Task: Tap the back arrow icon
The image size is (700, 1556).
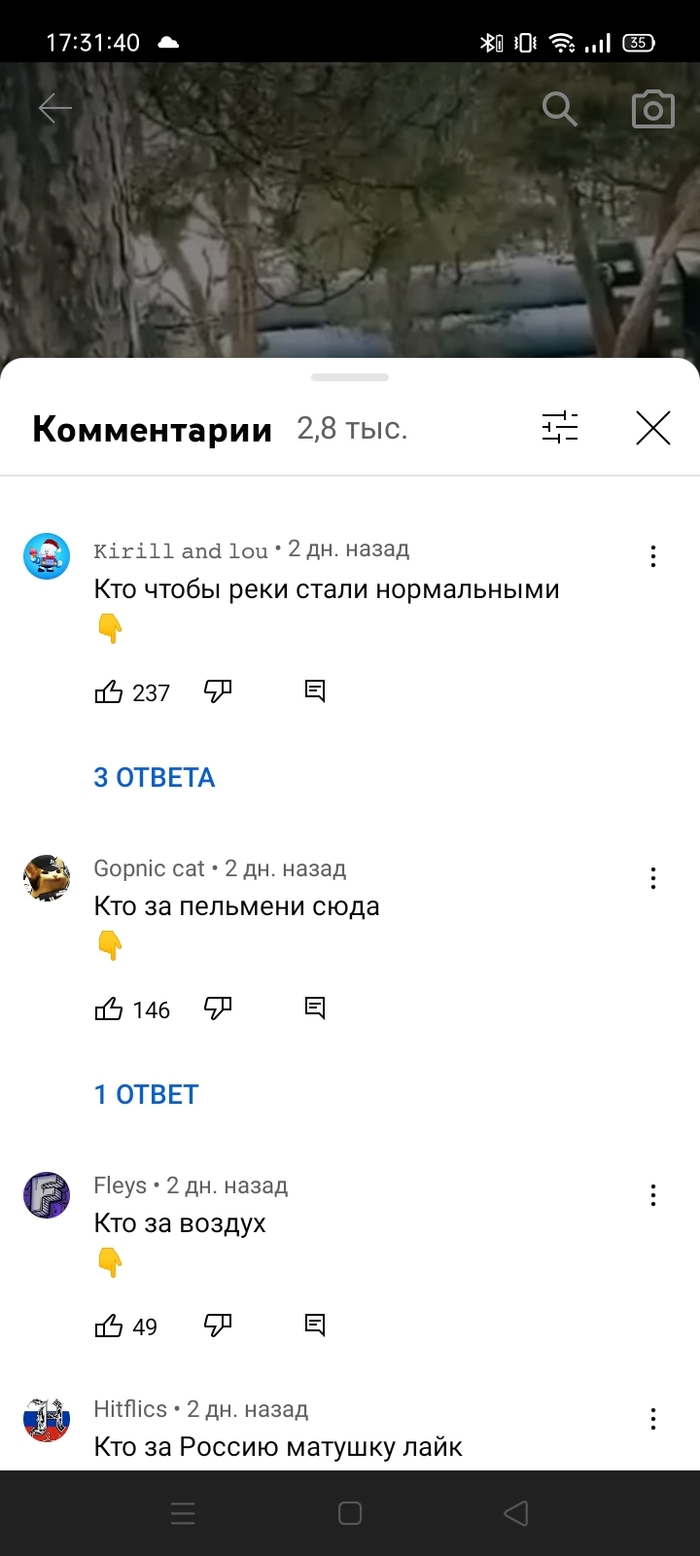Action: point(55,109)
